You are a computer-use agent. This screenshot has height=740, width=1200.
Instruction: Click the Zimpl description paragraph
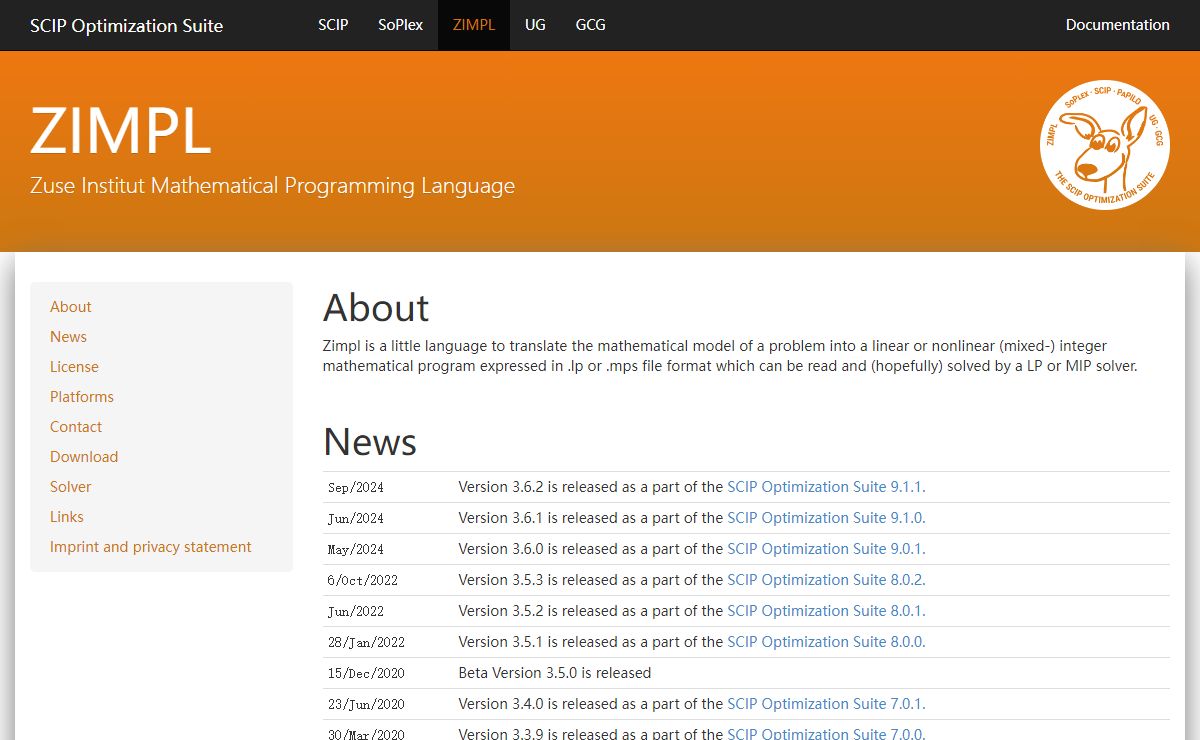point(730,356)
